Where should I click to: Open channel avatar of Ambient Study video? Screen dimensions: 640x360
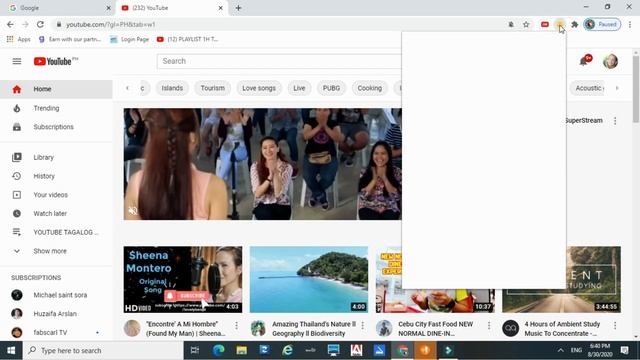(510, 328)
